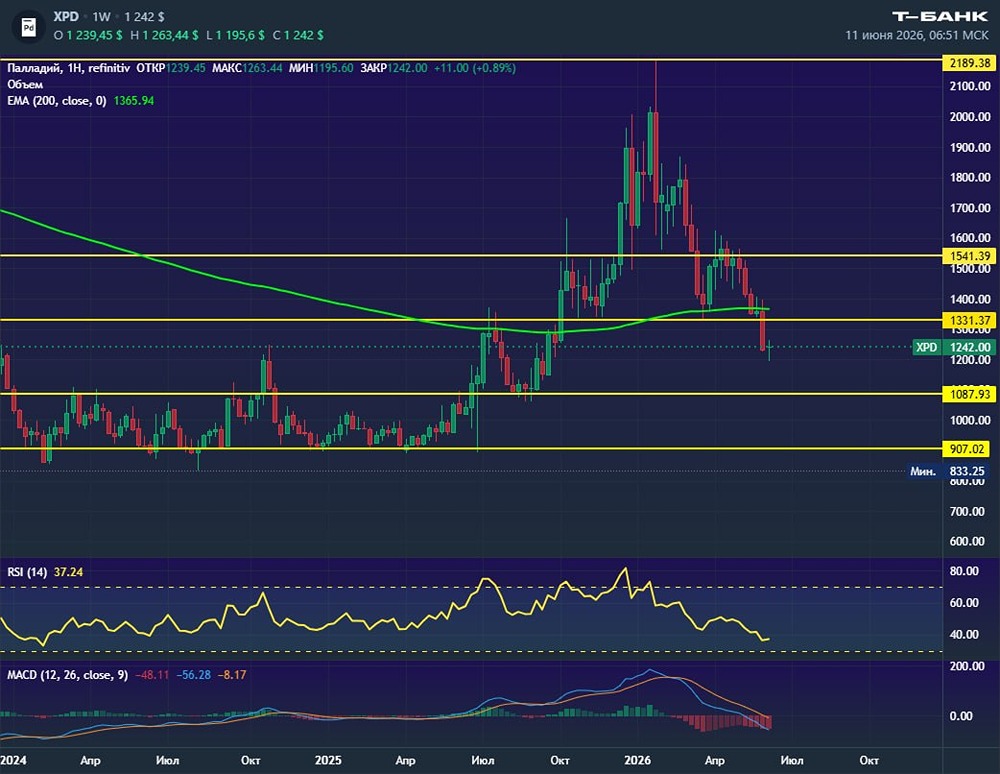The image size is (1000, 774).
Task: Click the 'ЗАКР1242.00' legend value
Action: [x=393, y=68]
